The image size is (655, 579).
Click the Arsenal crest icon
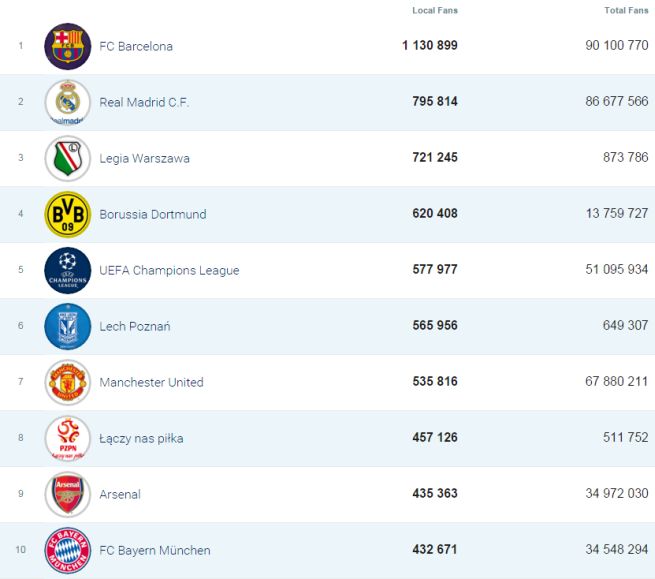point(67,494)
